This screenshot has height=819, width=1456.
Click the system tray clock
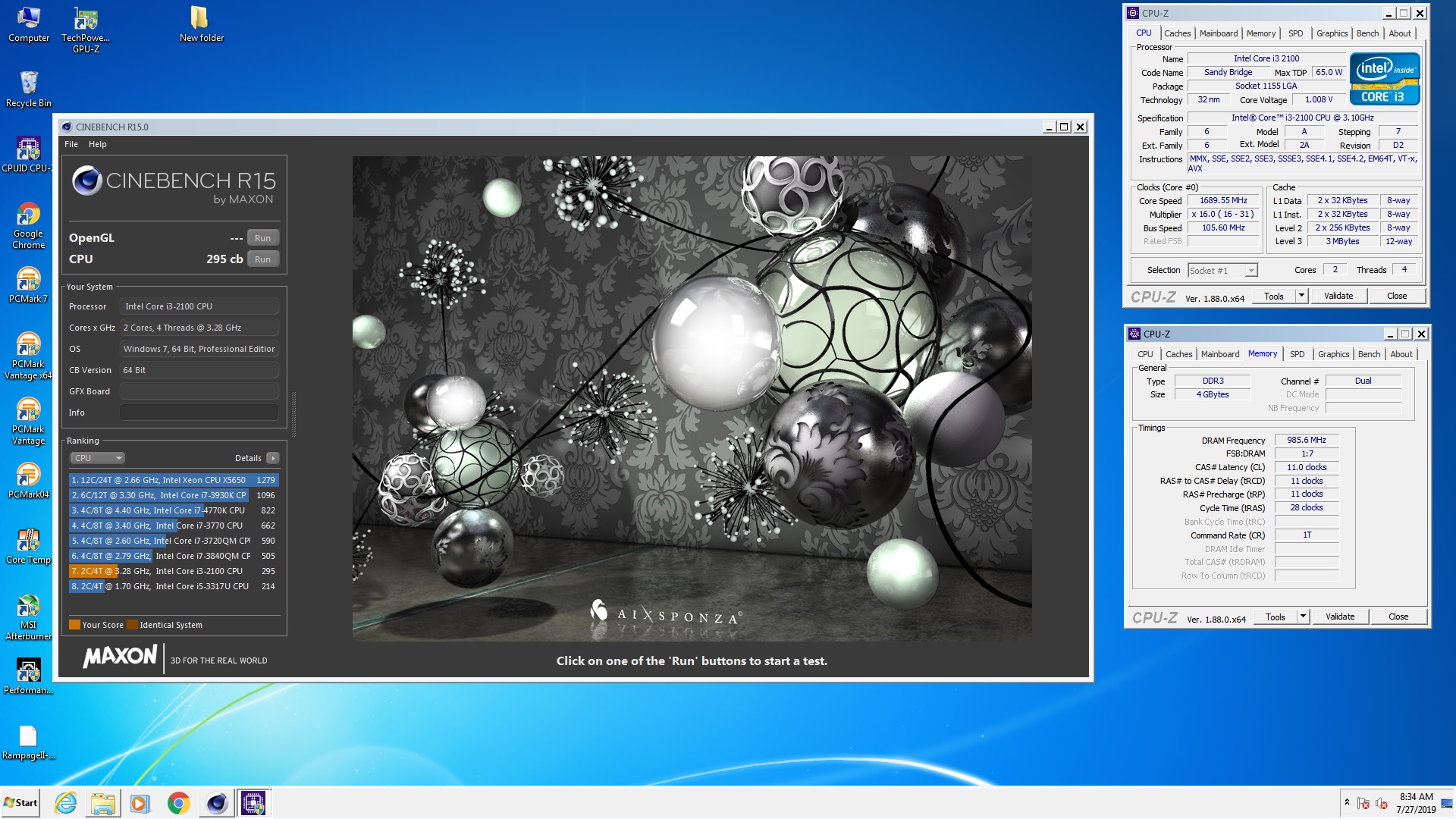point(1416,803)
